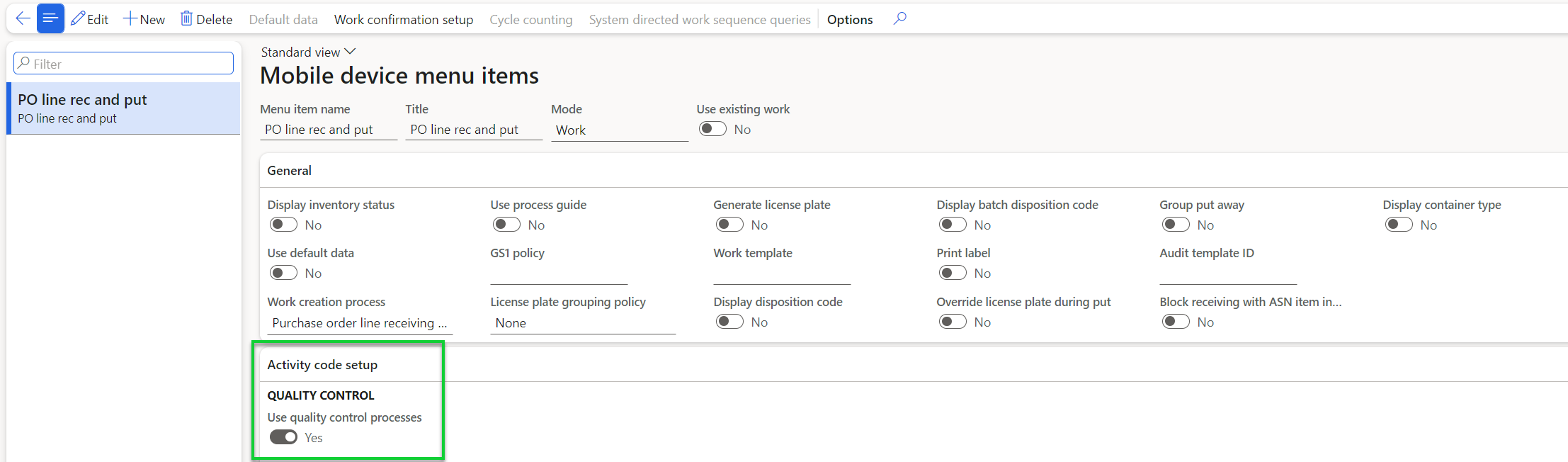
Task: Toggle Use process guide switch
Action: click(x=506, y=225)
